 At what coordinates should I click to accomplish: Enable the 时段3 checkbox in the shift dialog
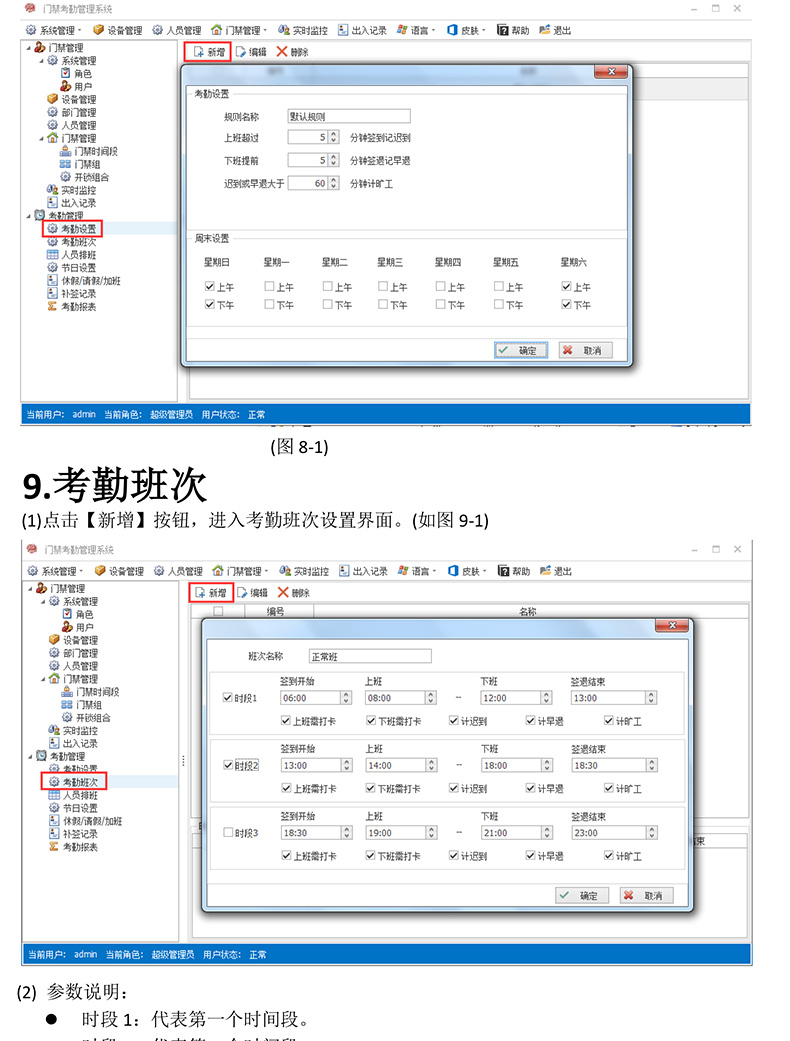click(228, 832)
